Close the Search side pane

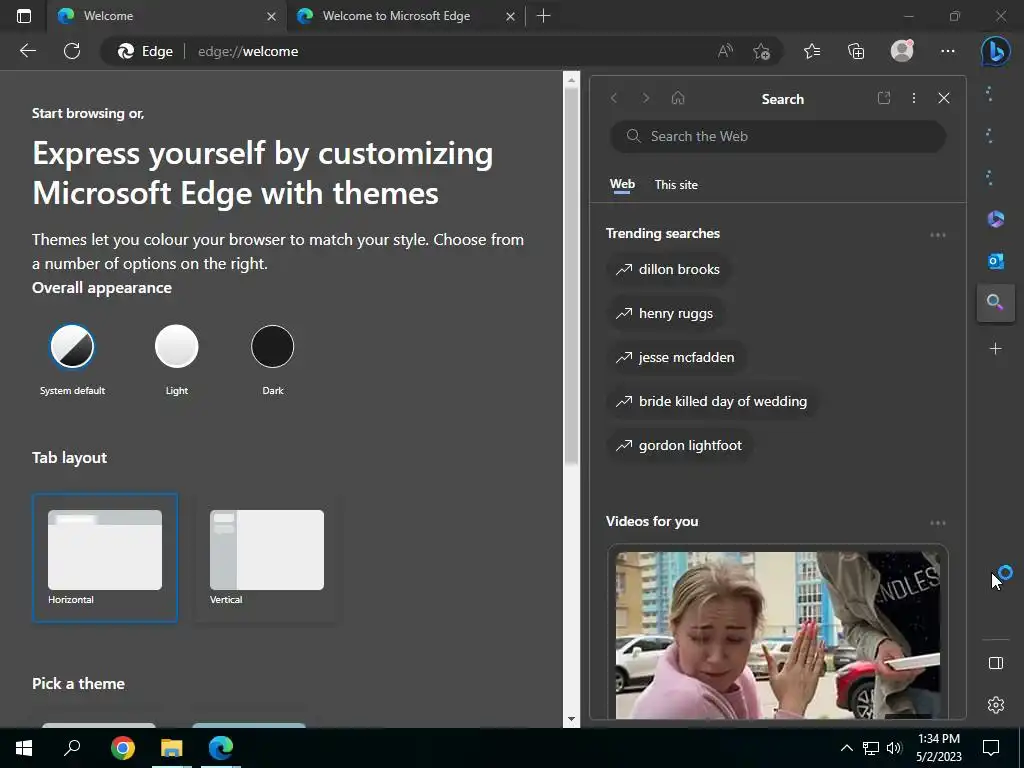[x=944, y=98]
